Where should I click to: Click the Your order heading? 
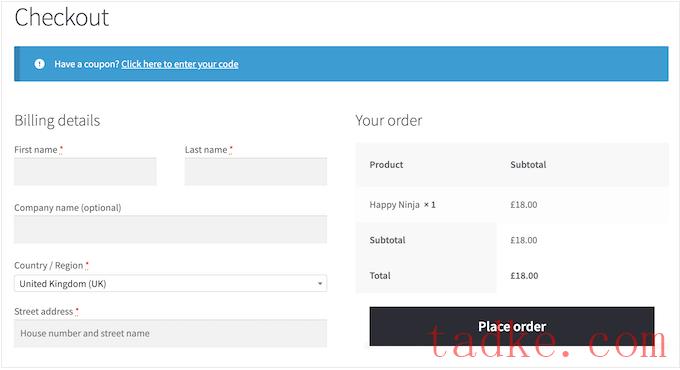pyautogui.click(x=389, y=121)
